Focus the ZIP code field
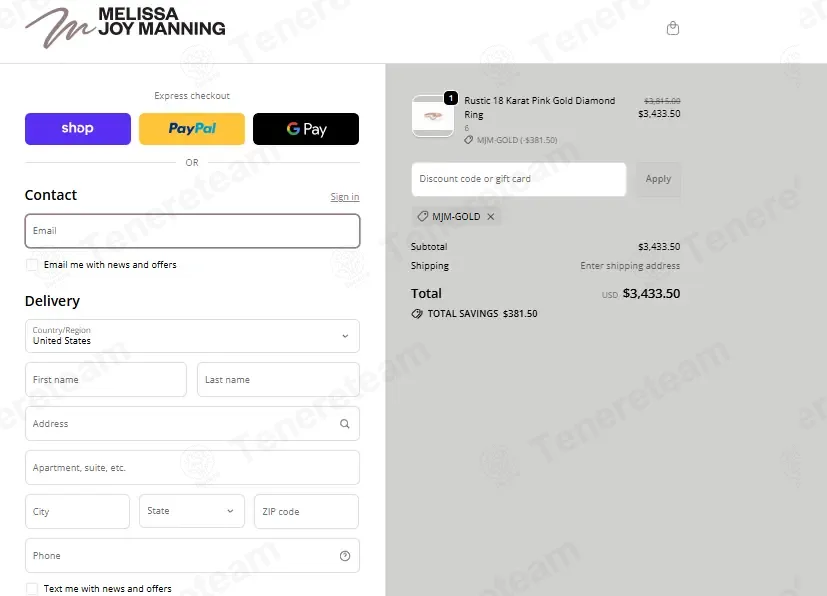Image resolution: width=827 pixels, height=596 pixels. pos(306,512)
